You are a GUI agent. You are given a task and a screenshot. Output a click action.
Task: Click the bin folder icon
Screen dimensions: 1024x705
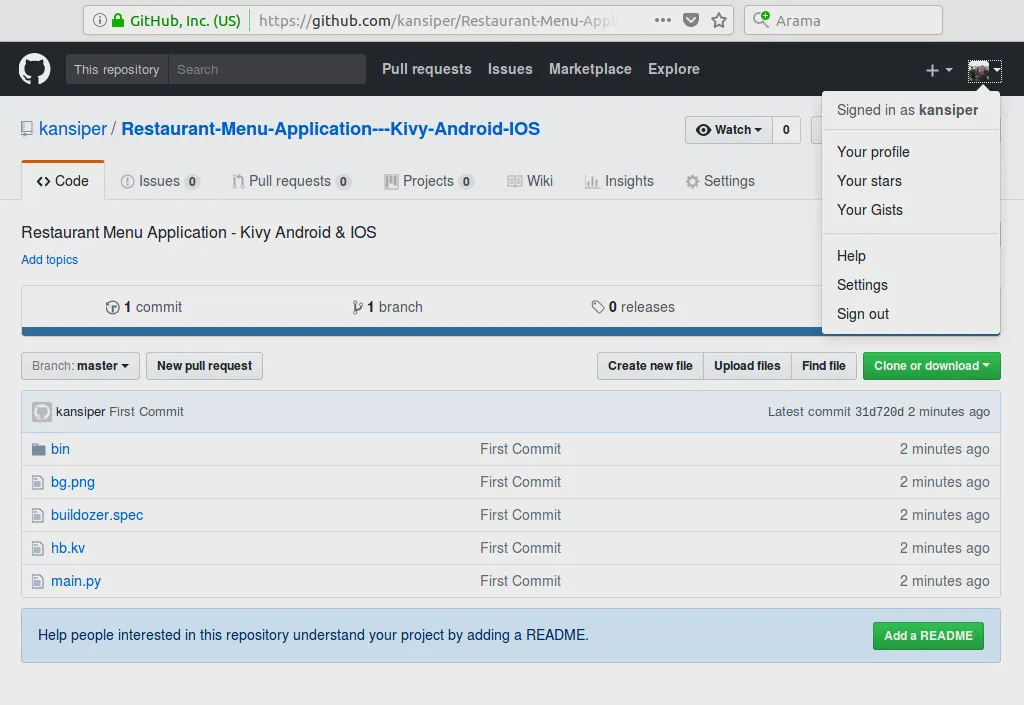(39, 449)
